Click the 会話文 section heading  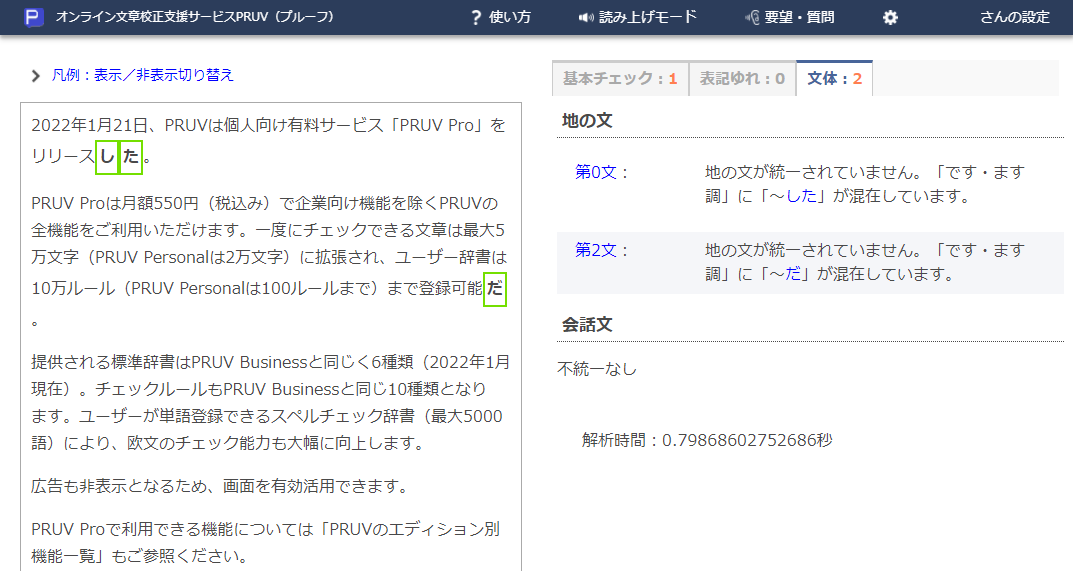tap(587, 325)
